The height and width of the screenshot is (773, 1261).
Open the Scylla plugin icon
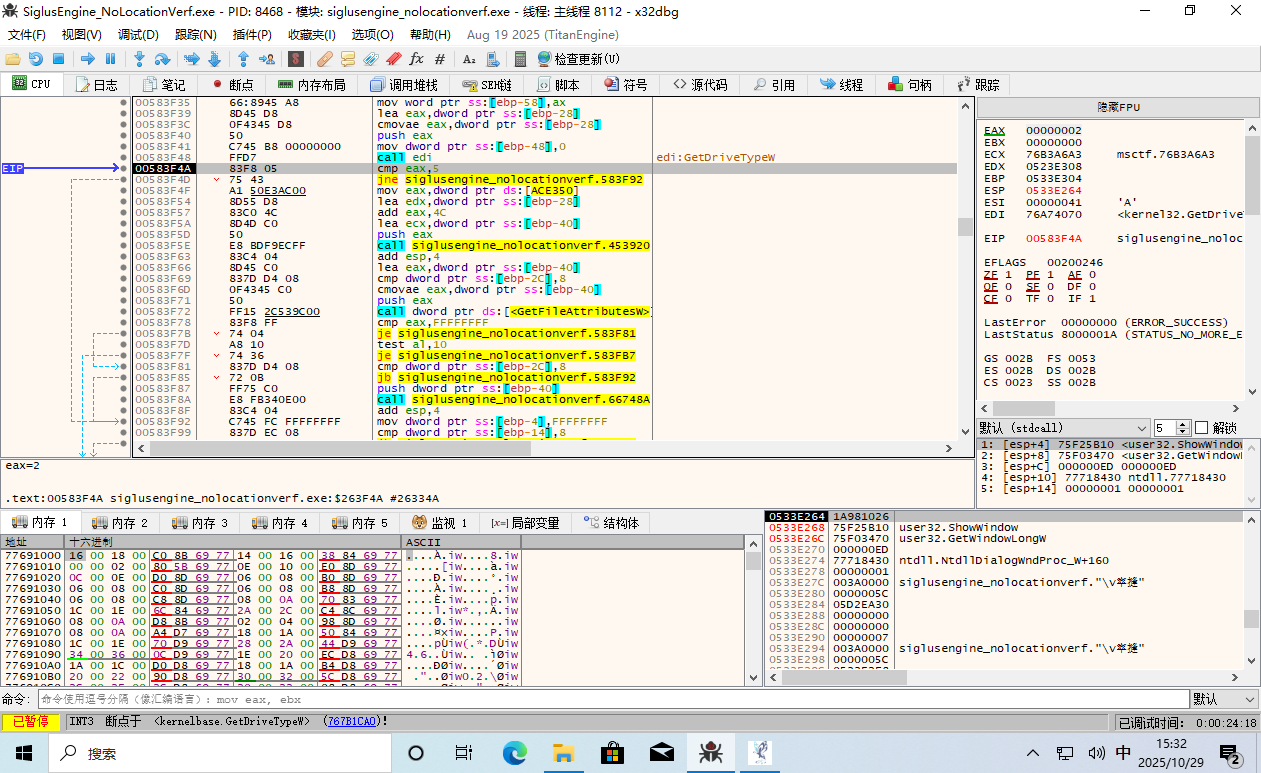(296, 59)
